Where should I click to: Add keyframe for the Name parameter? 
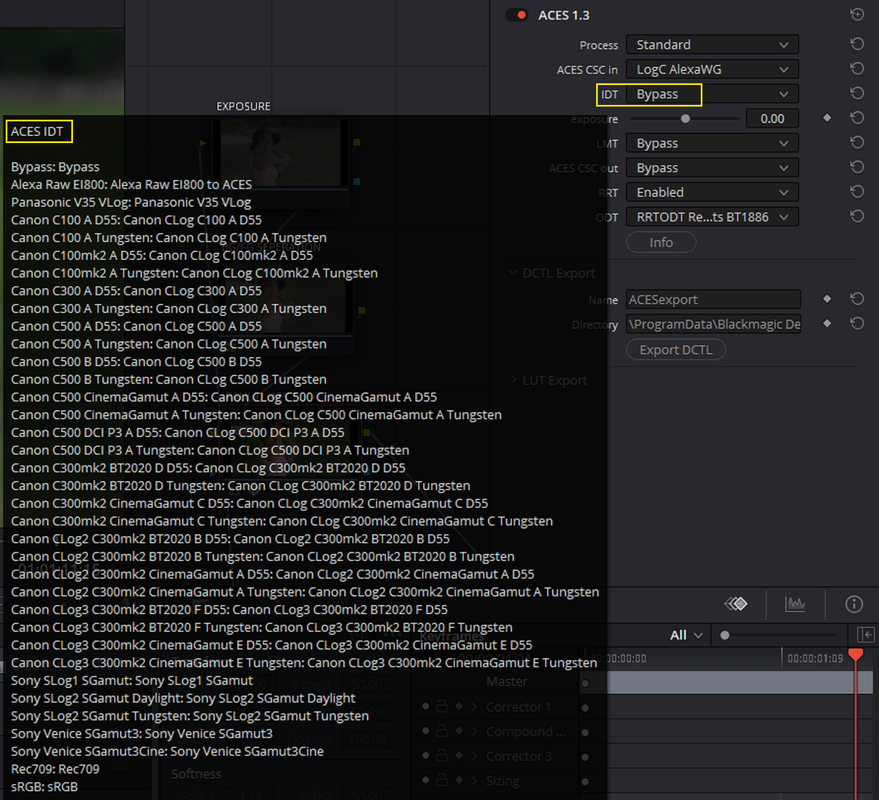(827, 299)
